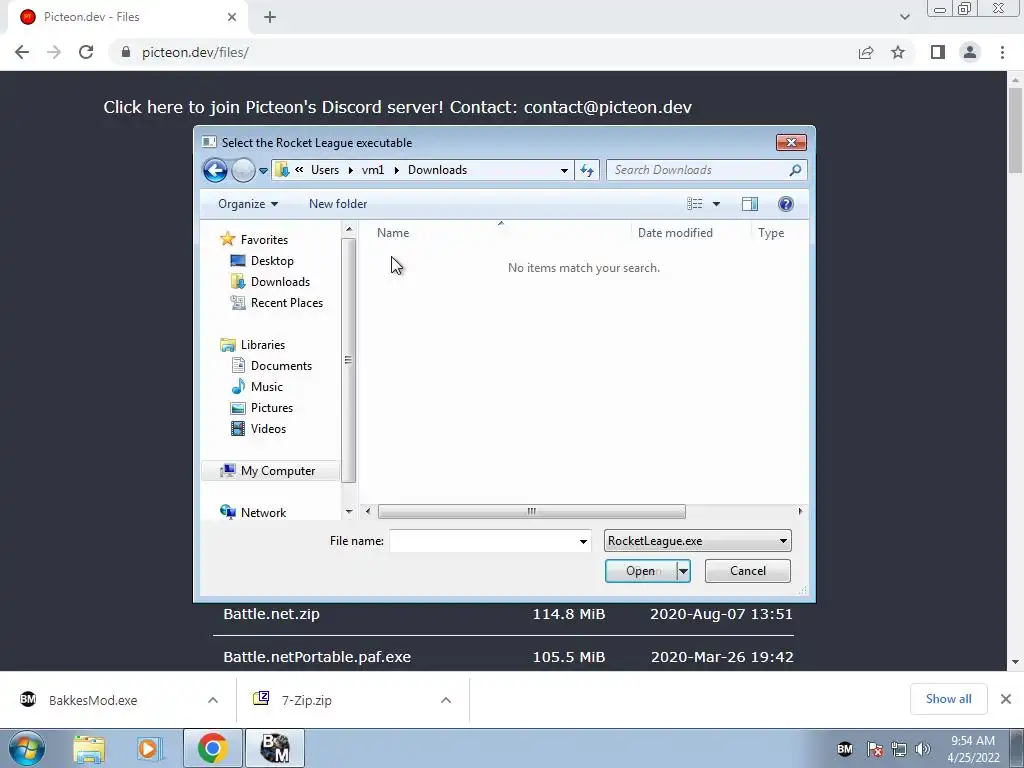Go back in the file dialog
The image size is (1024, 768).
(215, 170)
